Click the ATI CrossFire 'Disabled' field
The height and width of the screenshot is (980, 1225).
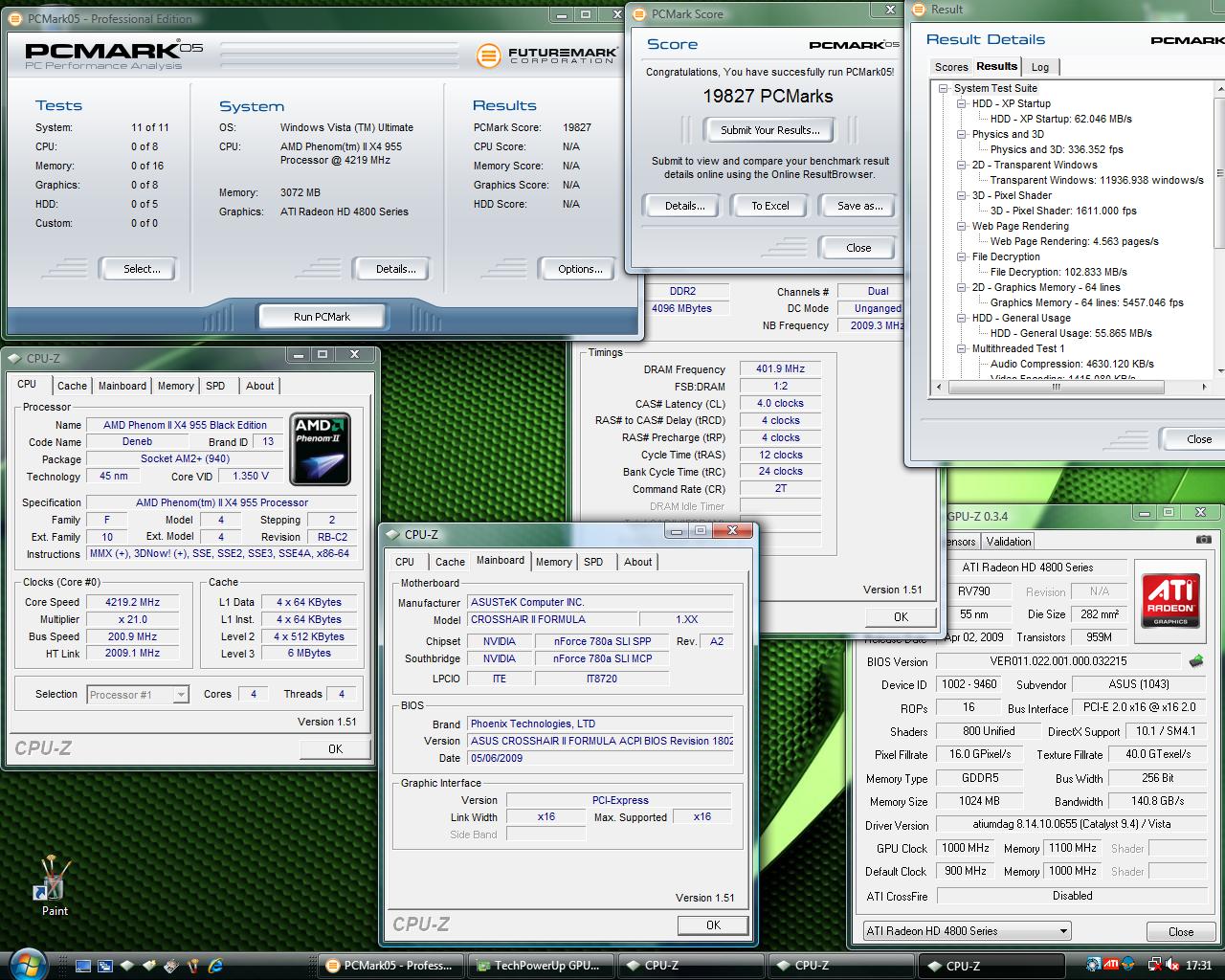click(1072, 896)
